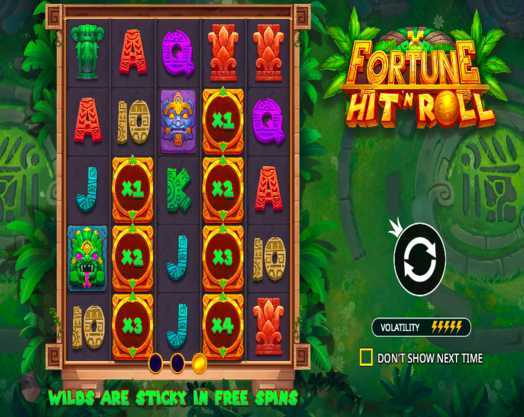Select the green K symbol
This screenshot has height=417, width=524.
click(178, 190)
